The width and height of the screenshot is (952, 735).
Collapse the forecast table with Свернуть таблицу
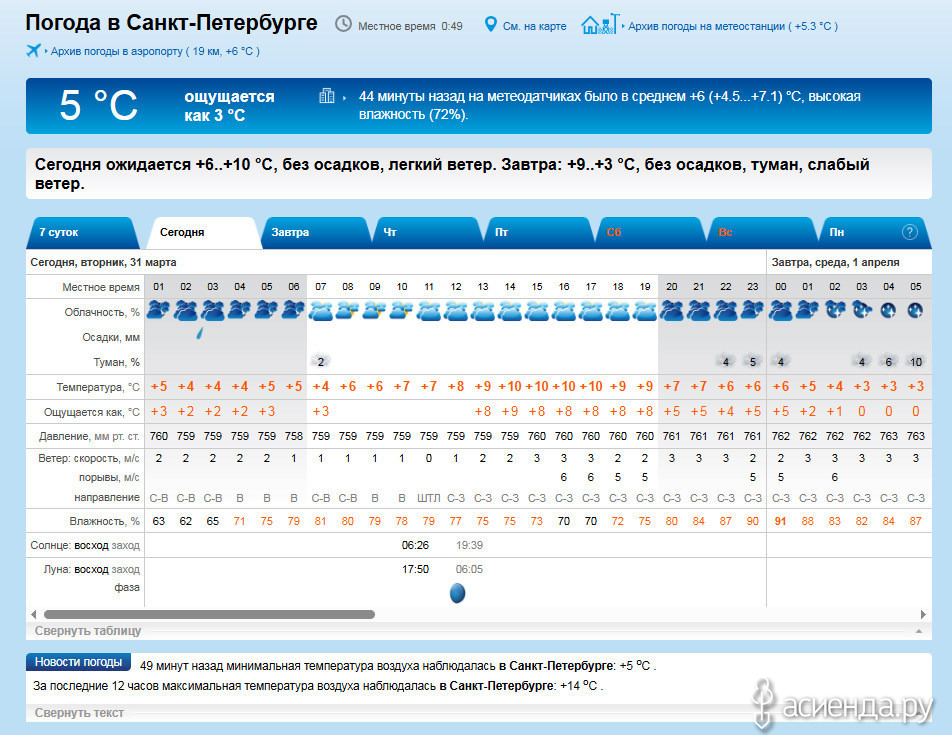pyautogui.click(x=88, y=631)
